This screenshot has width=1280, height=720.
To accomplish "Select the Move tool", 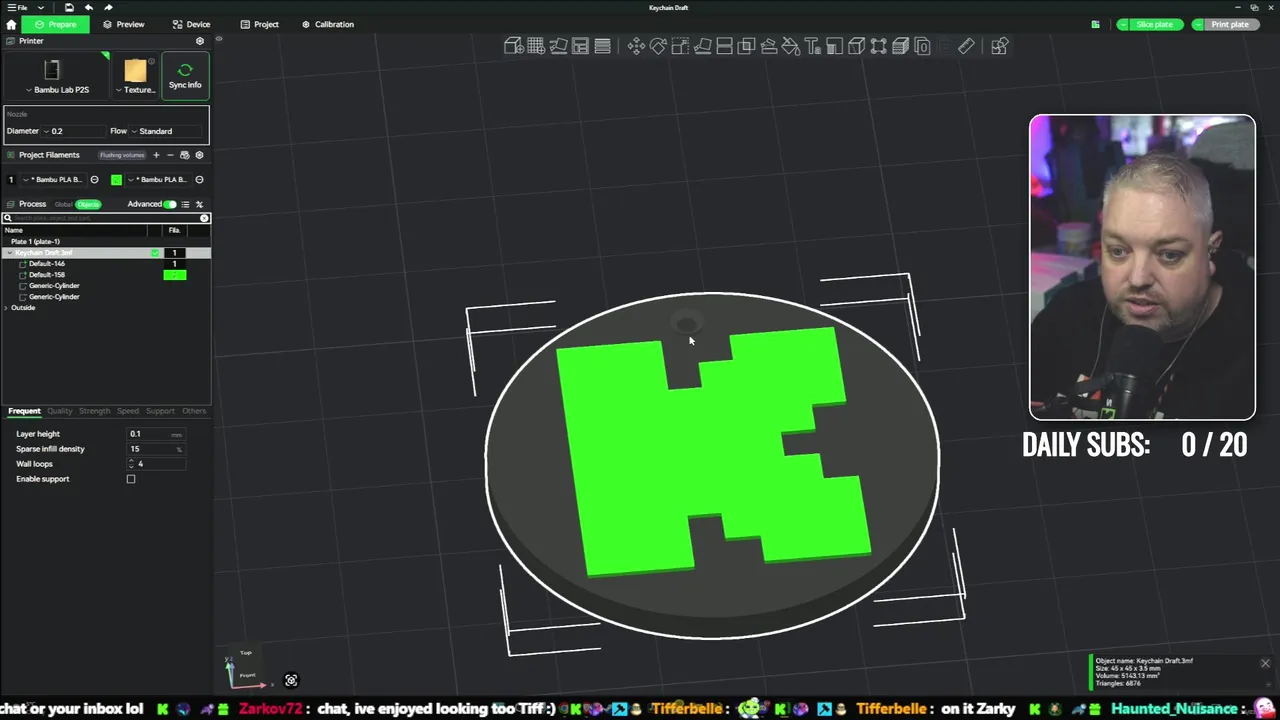I will 636,46.
